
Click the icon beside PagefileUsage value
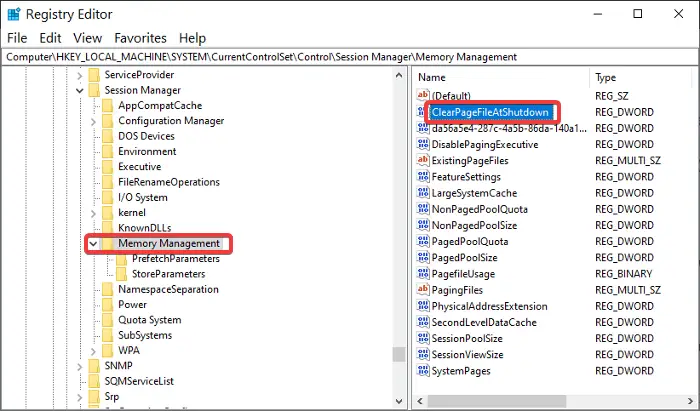(x=422, y=274)
